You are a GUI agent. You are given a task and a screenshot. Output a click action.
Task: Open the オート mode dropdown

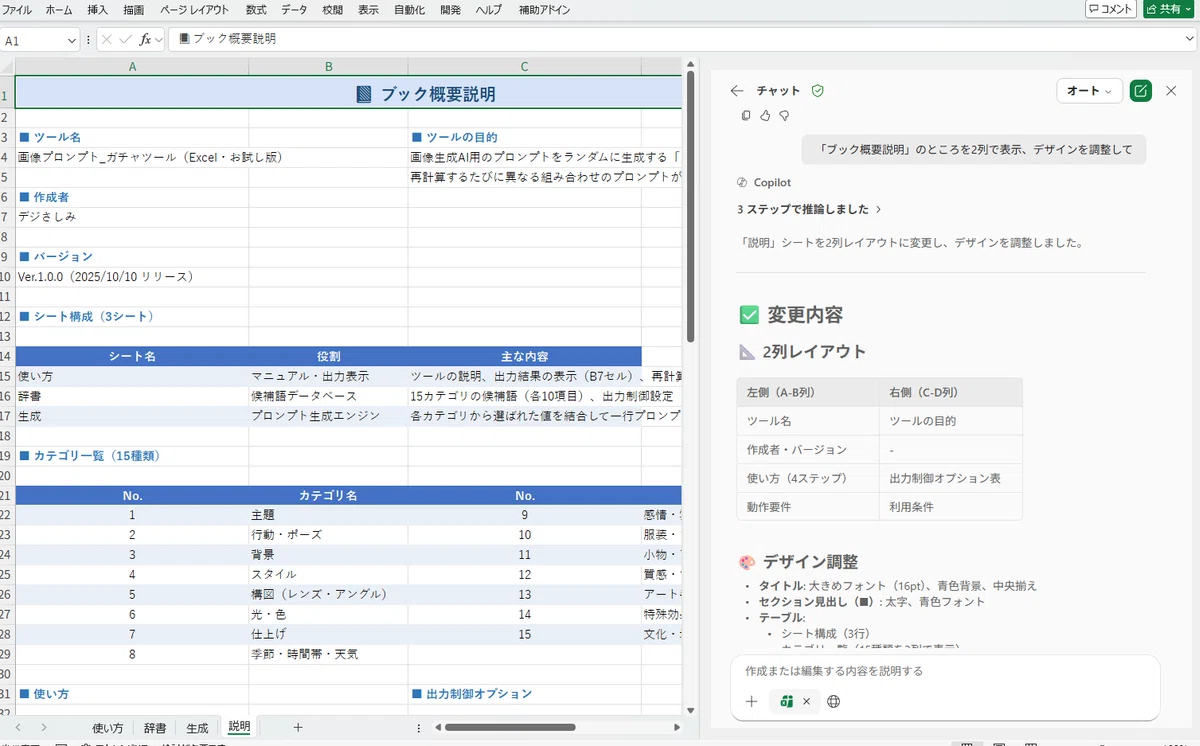1089,91
